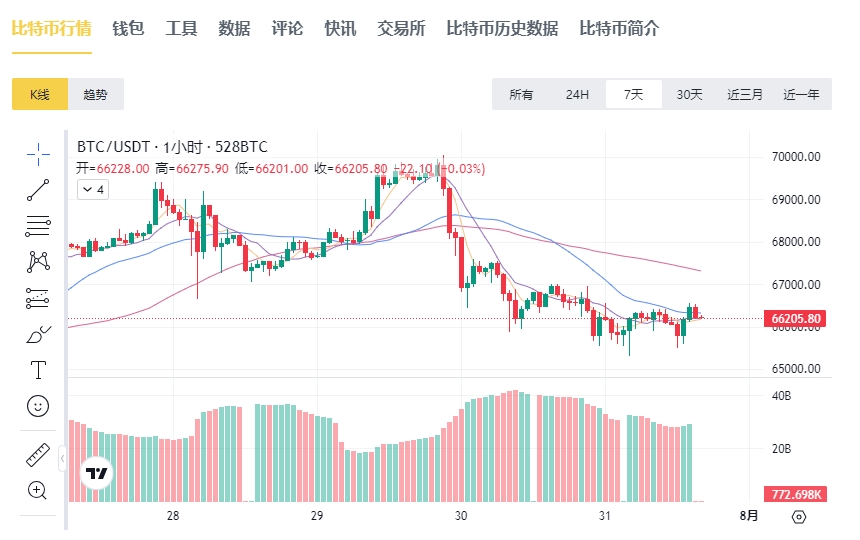The image size is (860, 540).
Task: Open the 钱包 tab
Action: pos(128,29)
